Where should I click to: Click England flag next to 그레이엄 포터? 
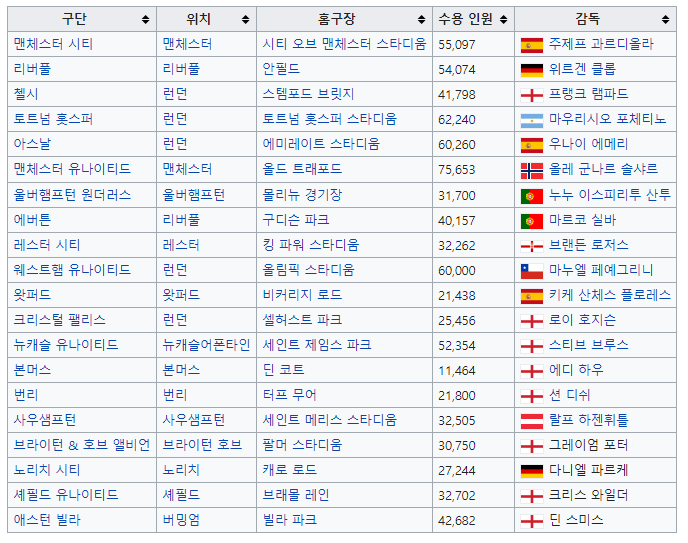[532, 447]
